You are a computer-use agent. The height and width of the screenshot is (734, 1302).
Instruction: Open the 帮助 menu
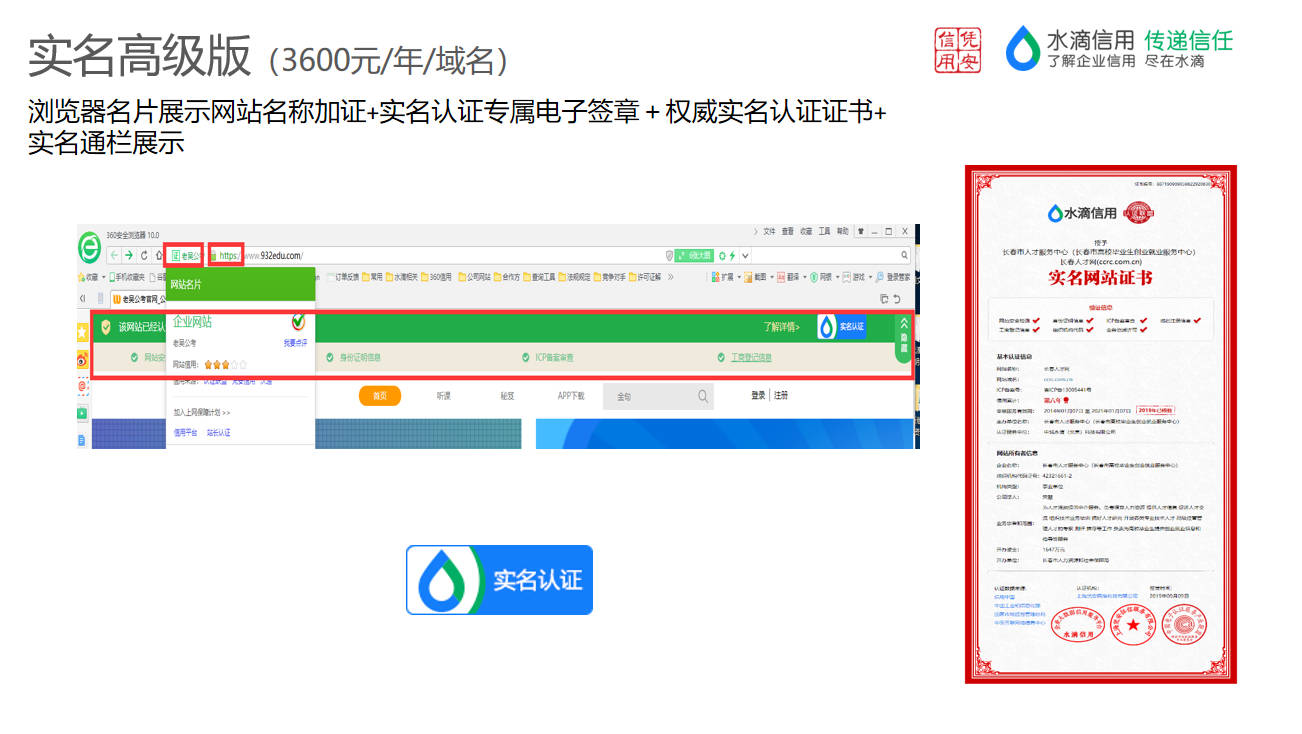(x=843, y=231)
